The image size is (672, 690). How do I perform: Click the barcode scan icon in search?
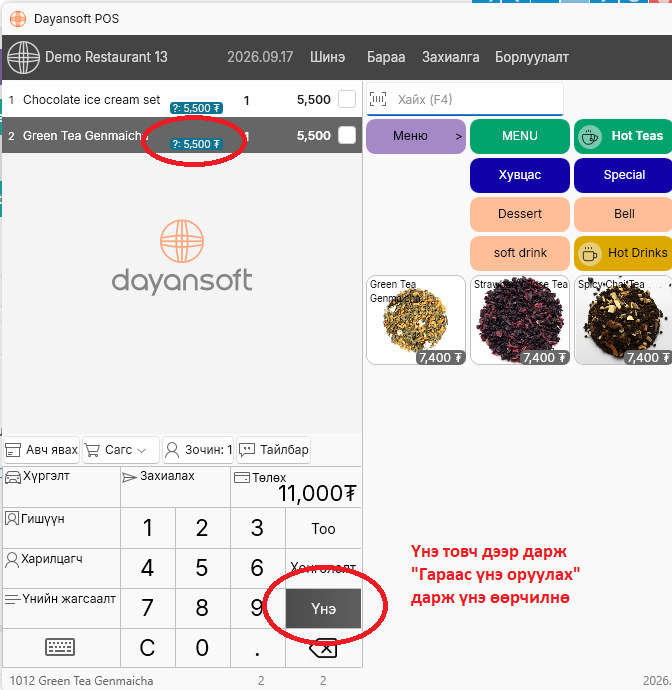click(378, 99)
